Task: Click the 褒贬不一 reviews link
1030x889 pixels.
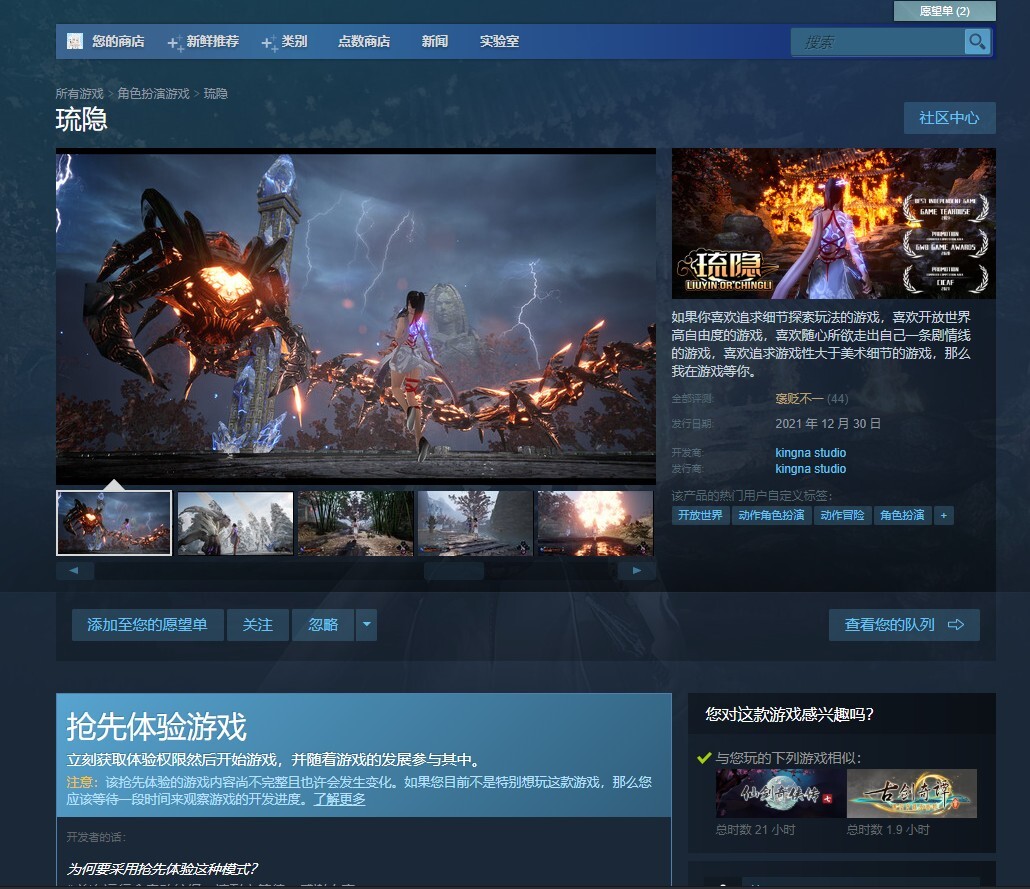Action: [x=799, y=398]
